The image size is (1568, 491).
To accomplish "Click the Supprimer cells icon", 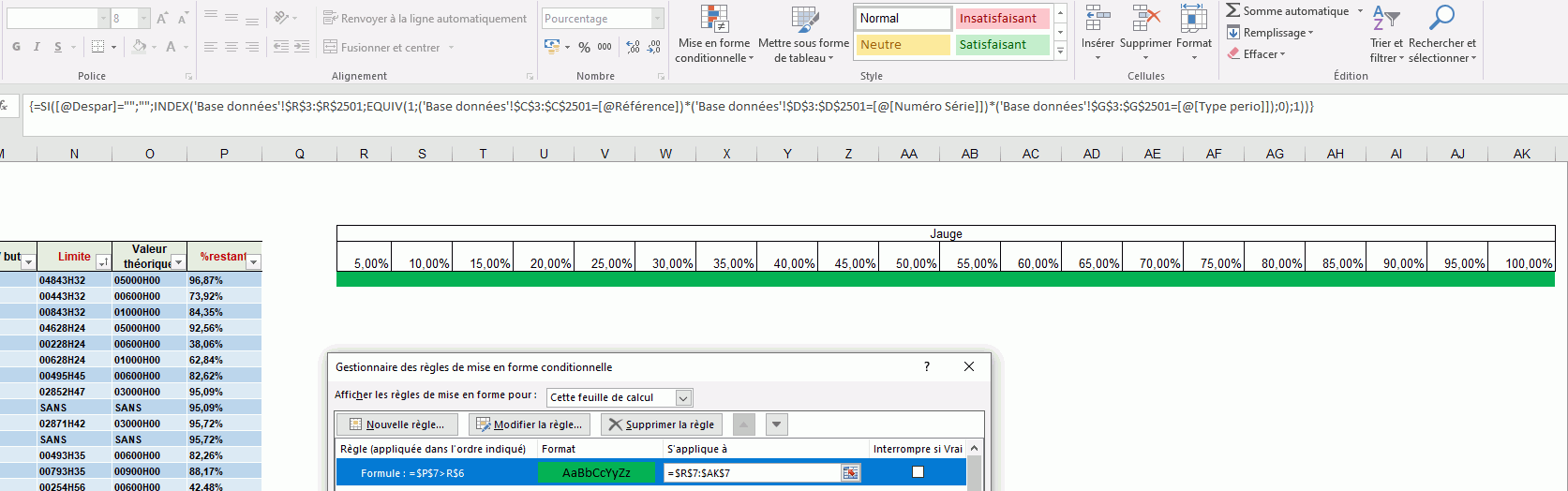I will pos(1145,19).
